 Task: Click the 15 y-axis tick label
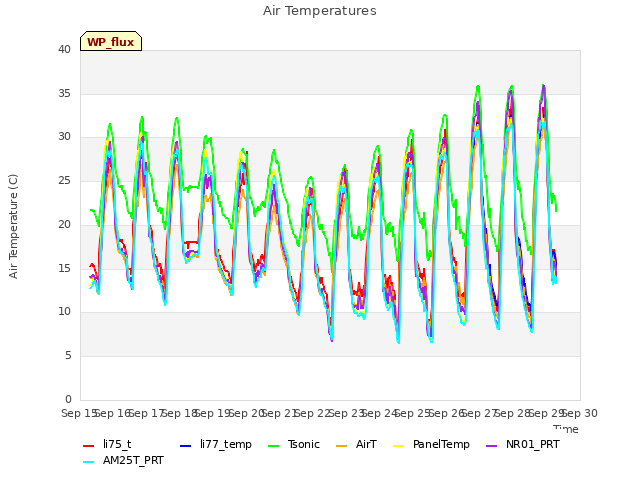pos(64,268)
